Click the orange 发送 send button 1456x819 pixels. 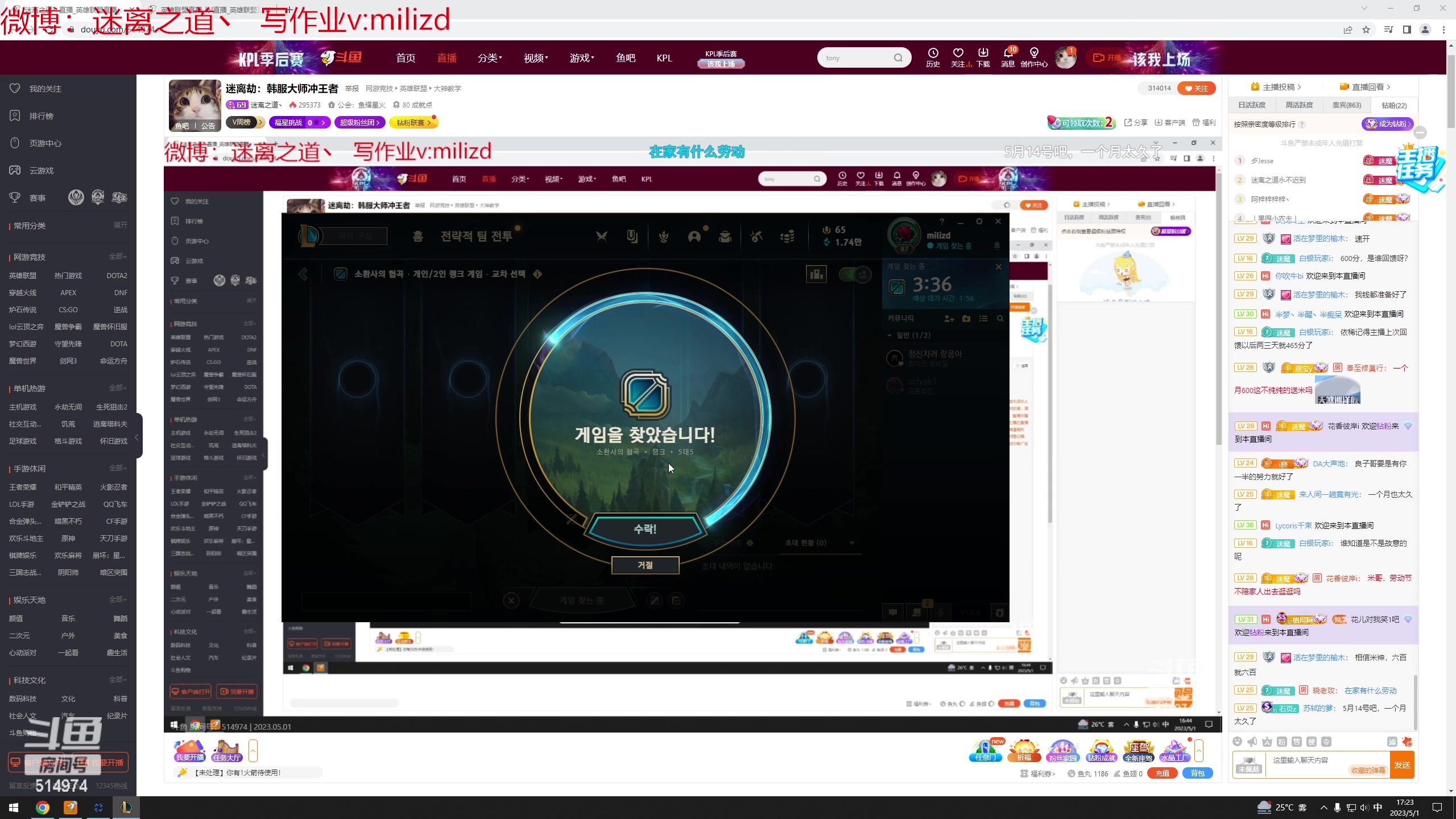[1402, 765]
